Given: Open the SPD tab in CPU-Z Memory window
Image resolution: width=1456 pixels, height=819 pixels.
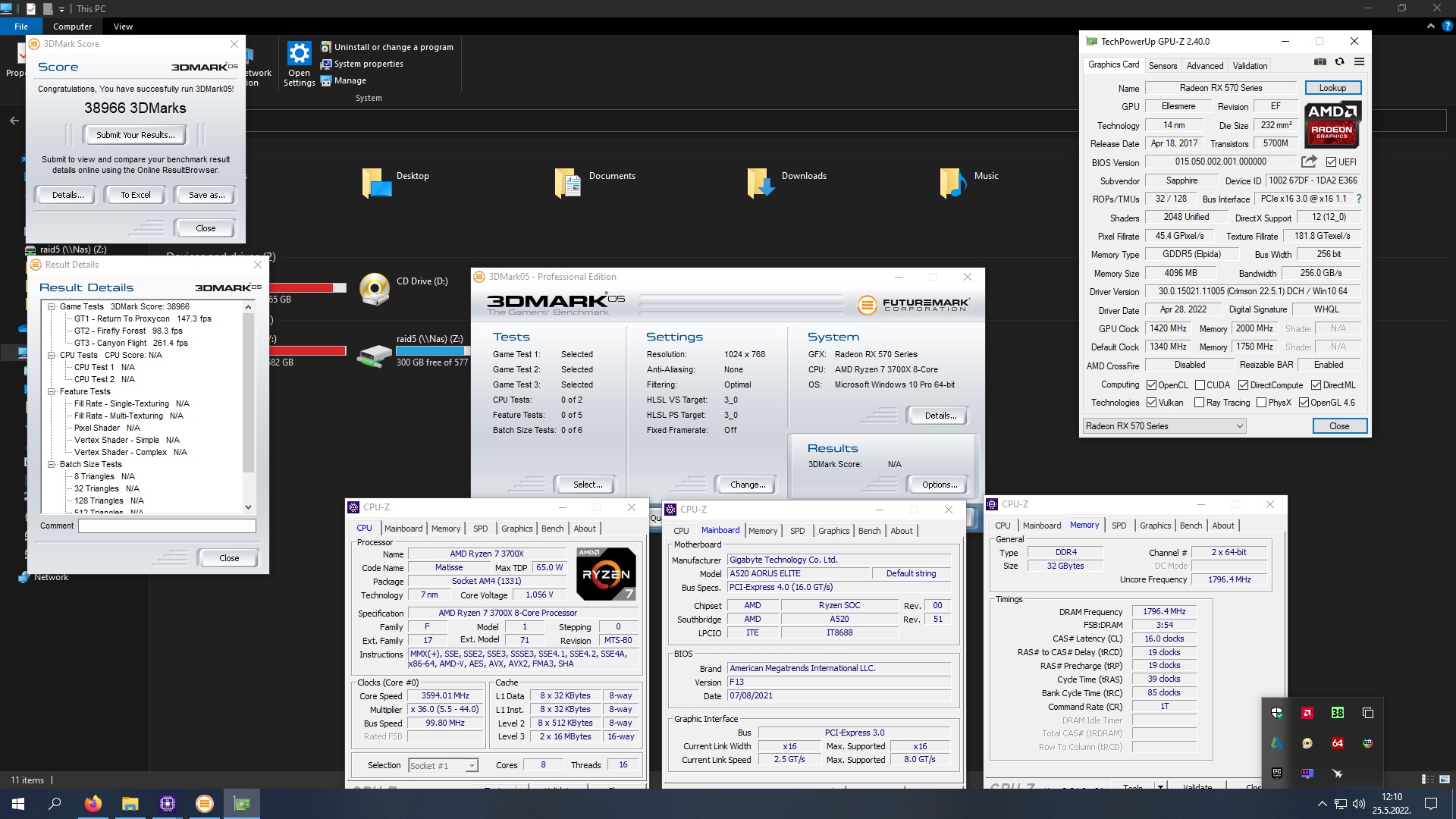Looking at the screenshot, I should [x=1119, y=526].
